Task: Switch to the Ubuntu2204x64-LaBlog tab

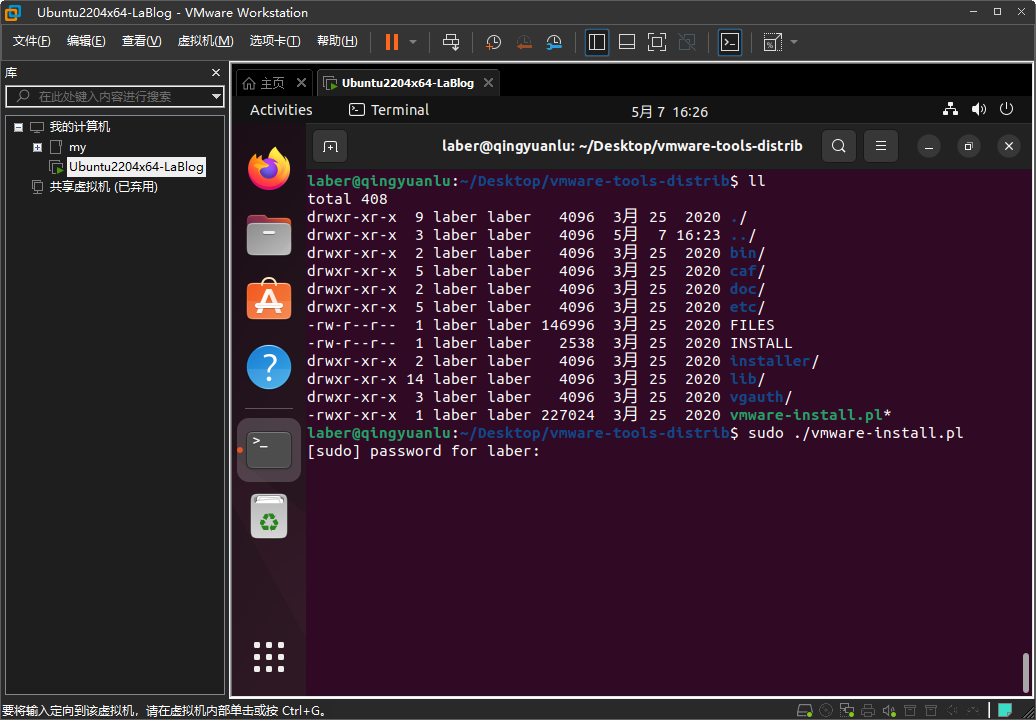Action: [408, 83]
